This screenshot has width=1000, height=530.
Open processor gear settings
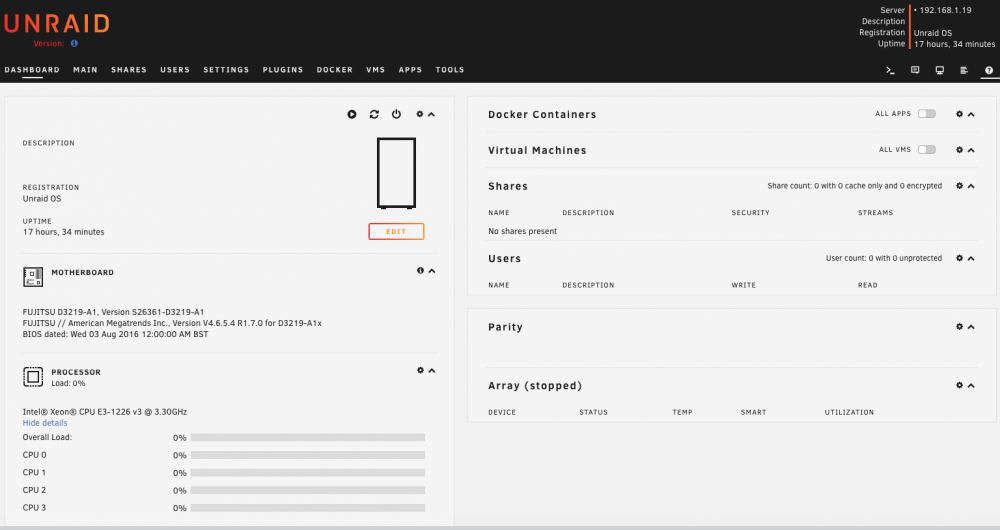(x=420, y=370)
